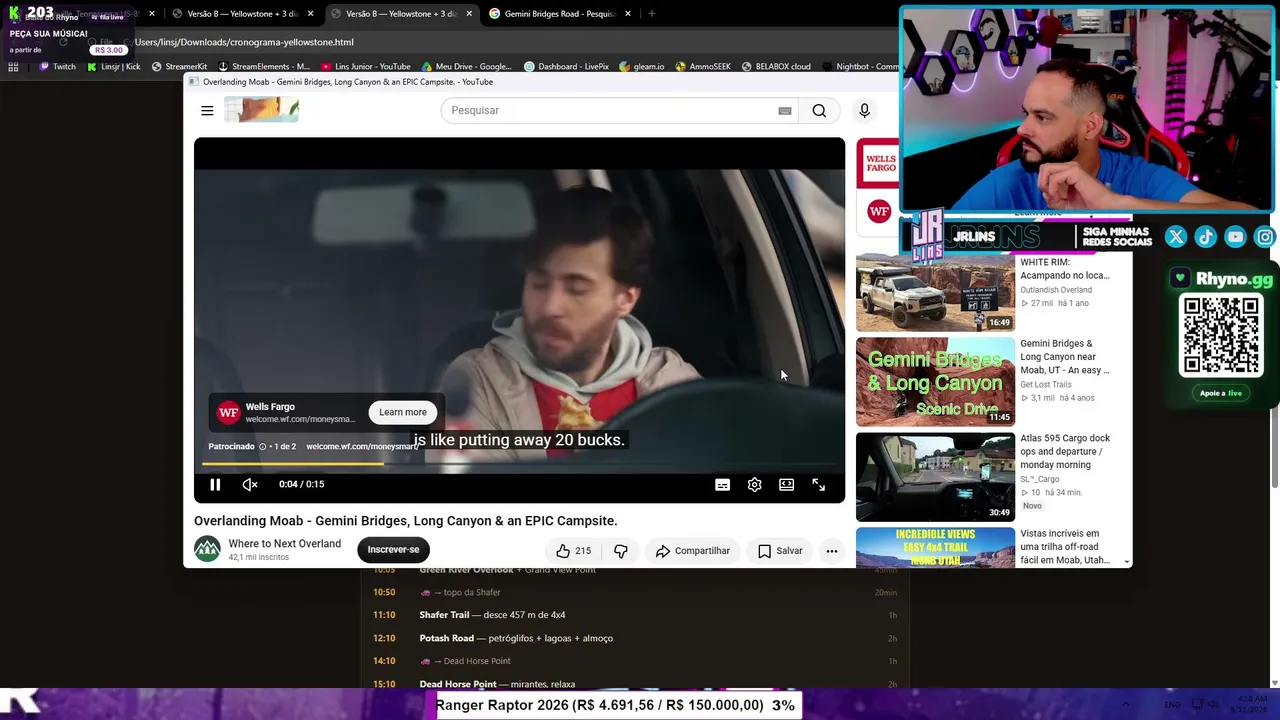This screenshot has width=1280, height=720.
Task: Like the video with 215 likes
Action: 573,551
